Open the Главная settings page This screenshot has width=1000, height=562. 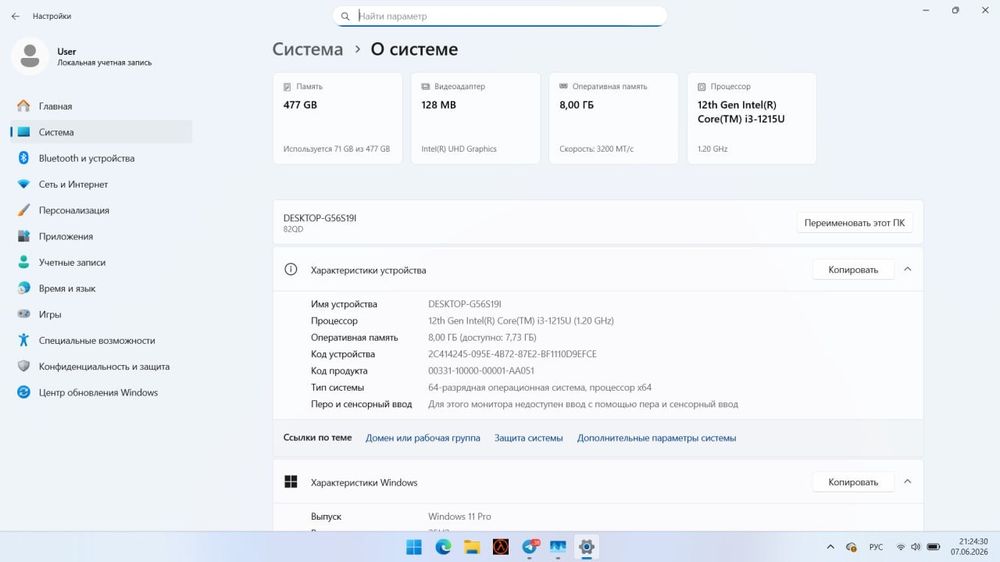pyautogui.click(x=101, y=106)
